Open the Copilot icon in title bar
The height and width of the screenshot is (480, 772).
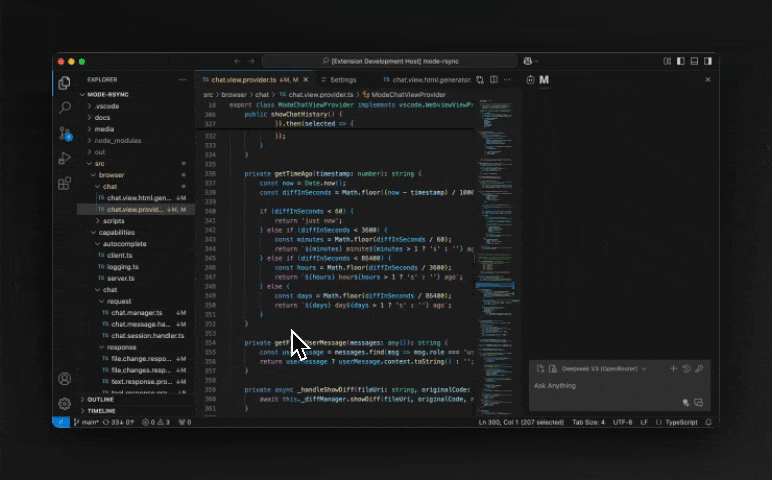[x=528, y=61]
